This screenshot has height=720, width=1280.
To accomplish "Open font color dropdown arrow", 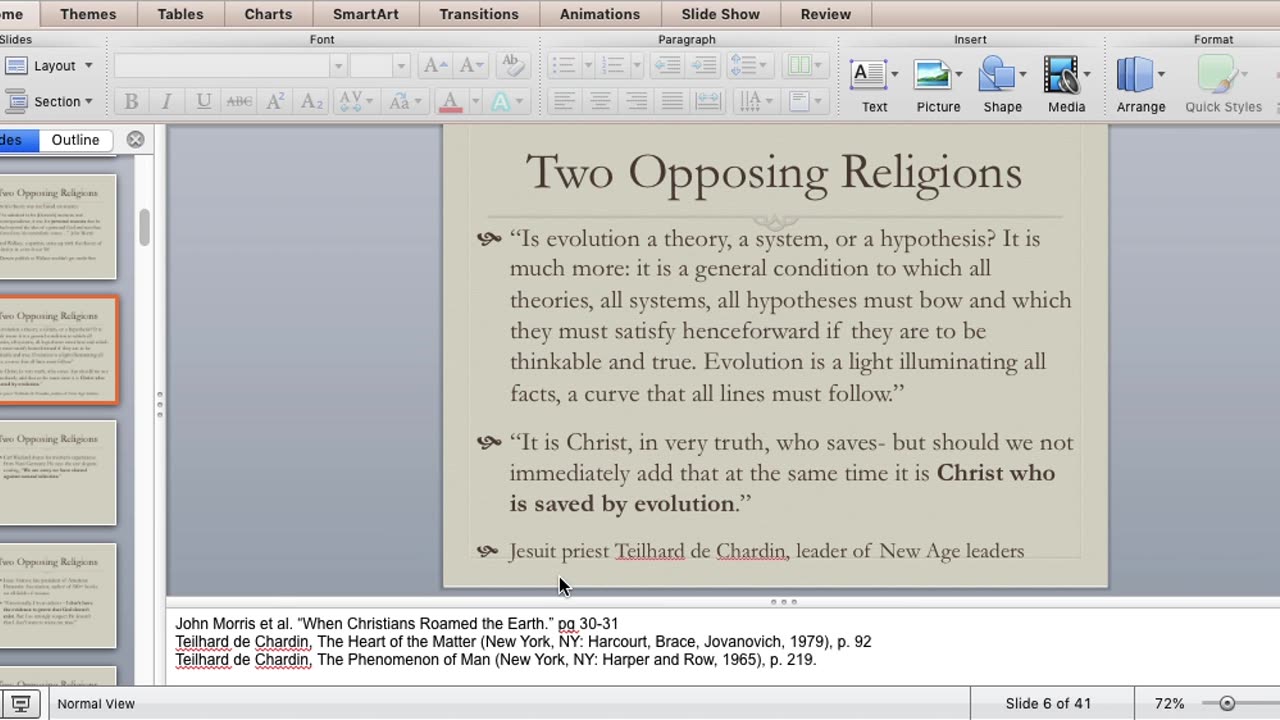I will pyautogui.click(x=474, y=101).
